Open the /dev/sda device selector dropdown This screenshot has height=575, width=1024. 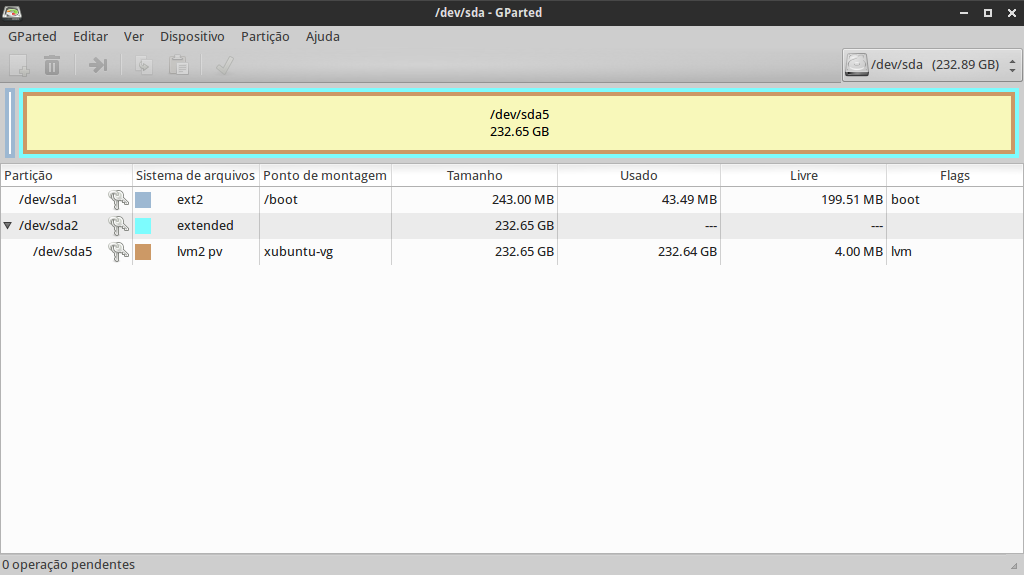[x=931, y=65]
